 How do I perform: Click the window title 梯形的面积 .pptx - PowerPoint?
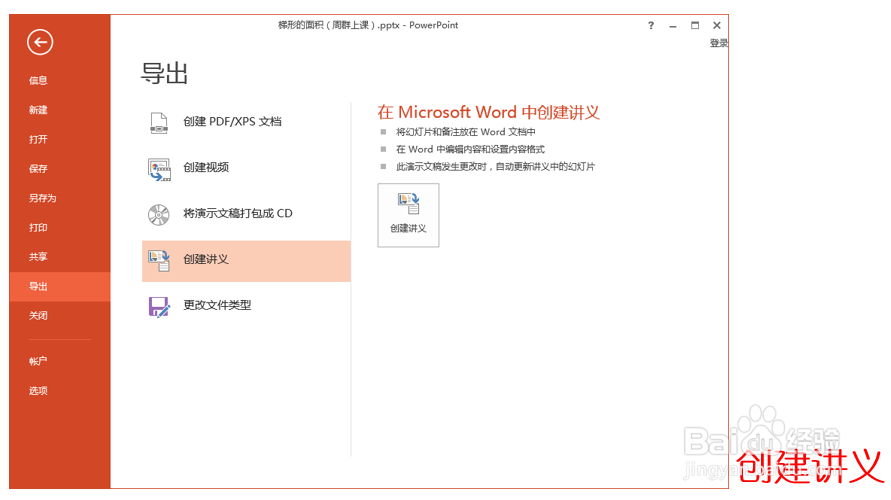368,25
